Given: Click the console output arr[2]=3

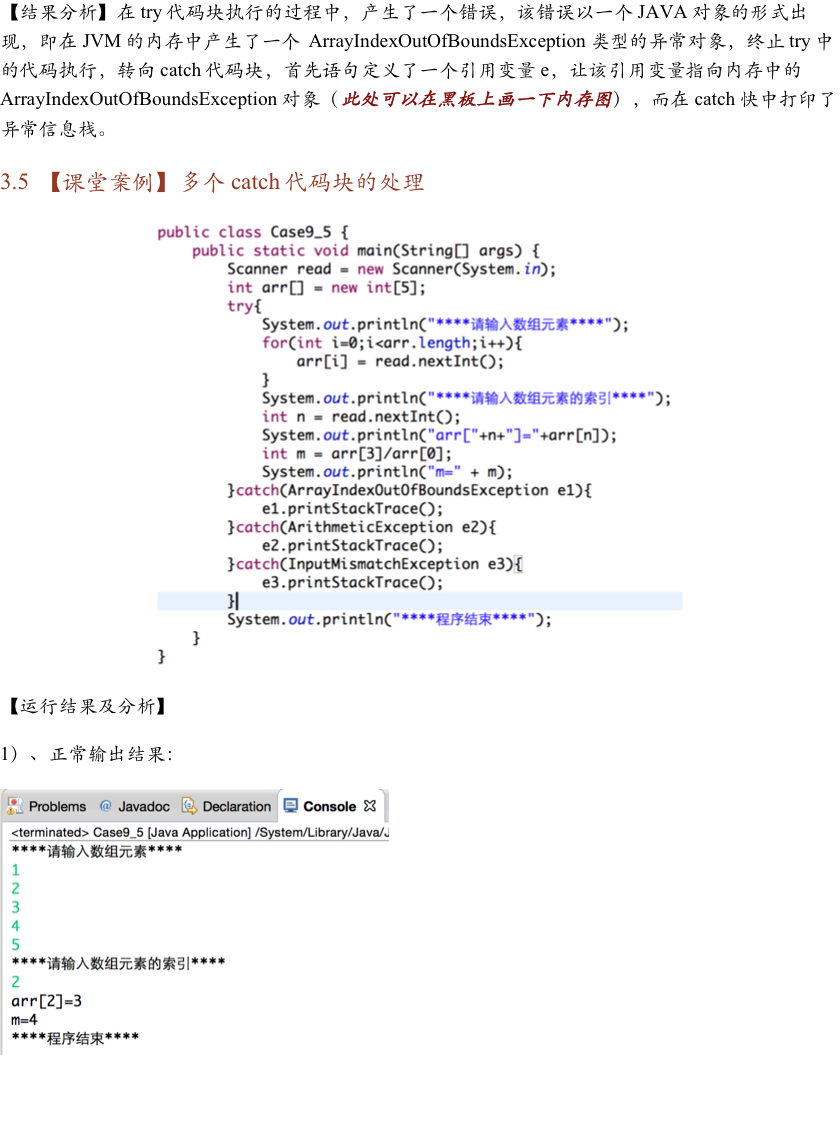Looking at the screenshot, I should [47, 1001].
